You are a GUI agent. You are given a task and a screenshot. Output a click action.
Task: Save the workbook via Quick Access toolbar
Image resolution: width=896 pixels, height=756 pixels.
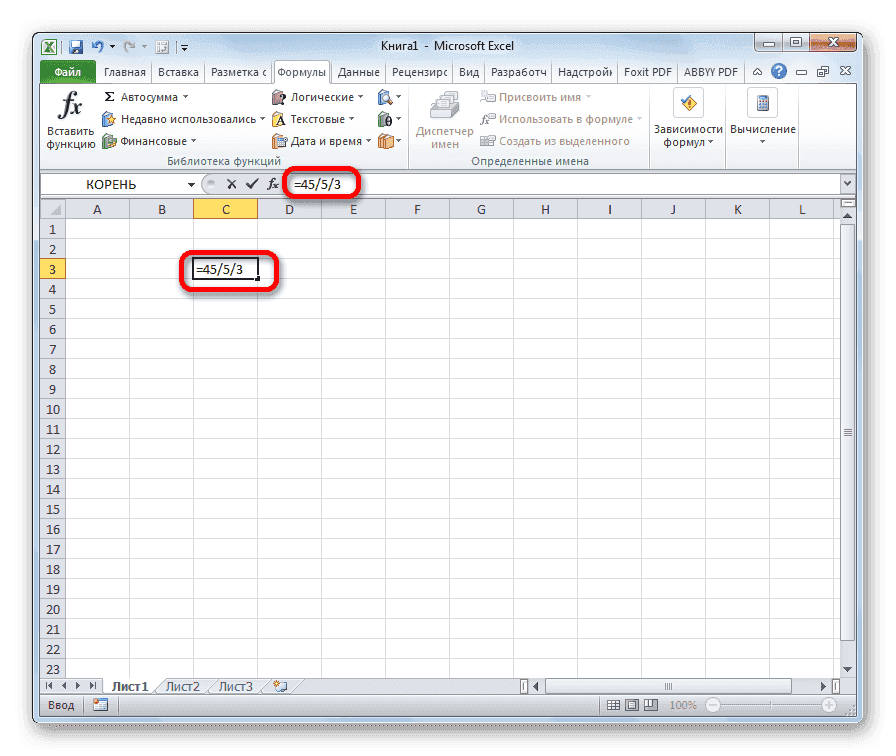pyautogui.click(x=76, y=46)
